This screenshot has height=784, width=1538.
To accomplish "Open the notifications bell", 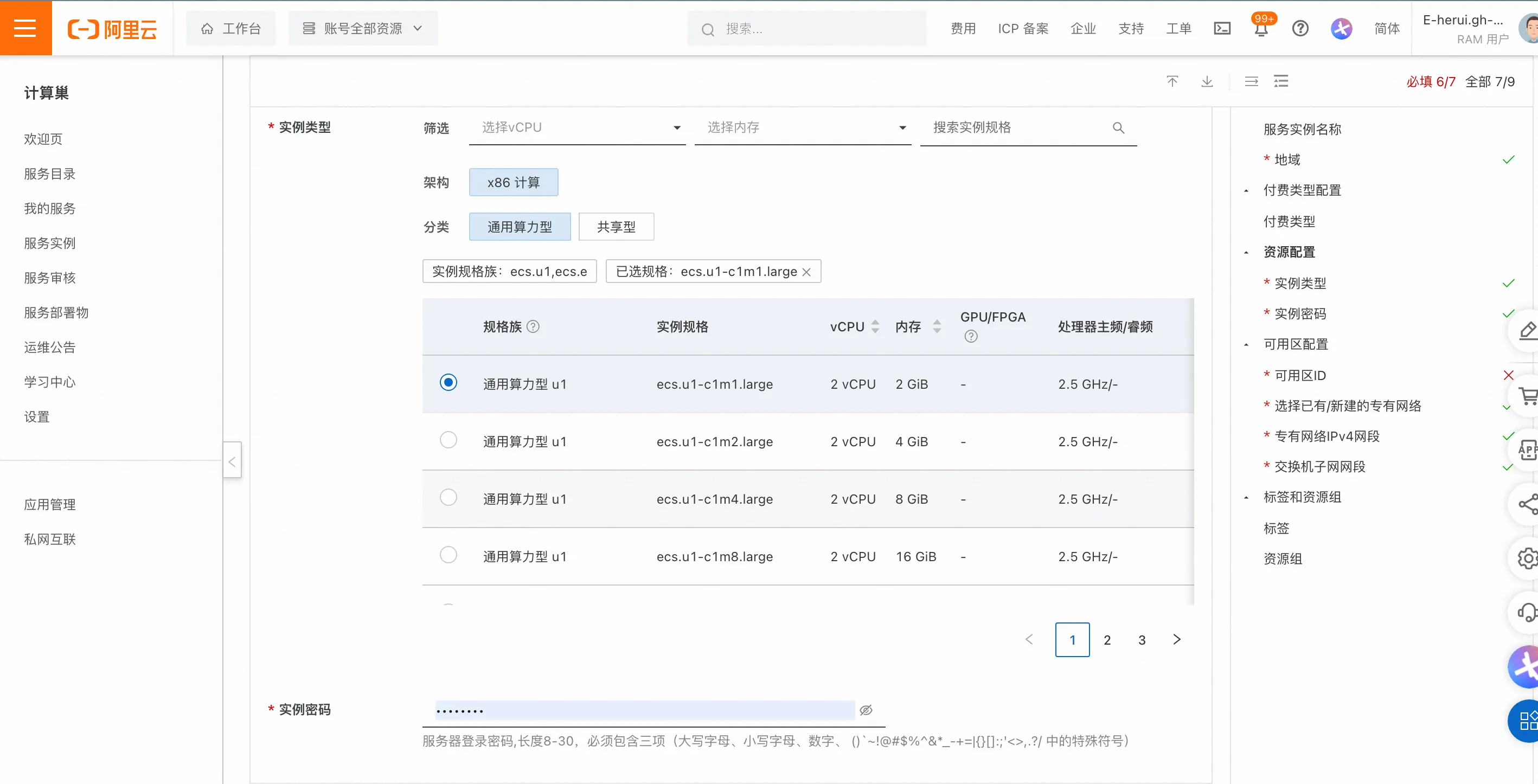I will 1260,29.
